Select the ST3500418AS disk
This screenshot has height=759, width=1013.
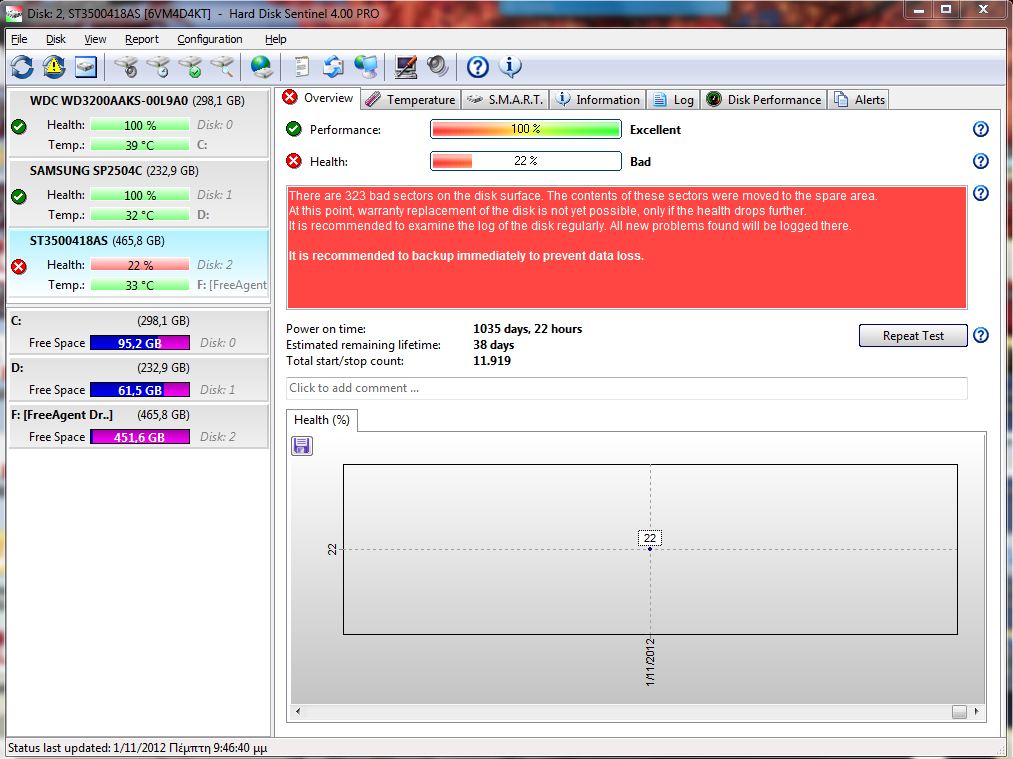click(138, 263)
